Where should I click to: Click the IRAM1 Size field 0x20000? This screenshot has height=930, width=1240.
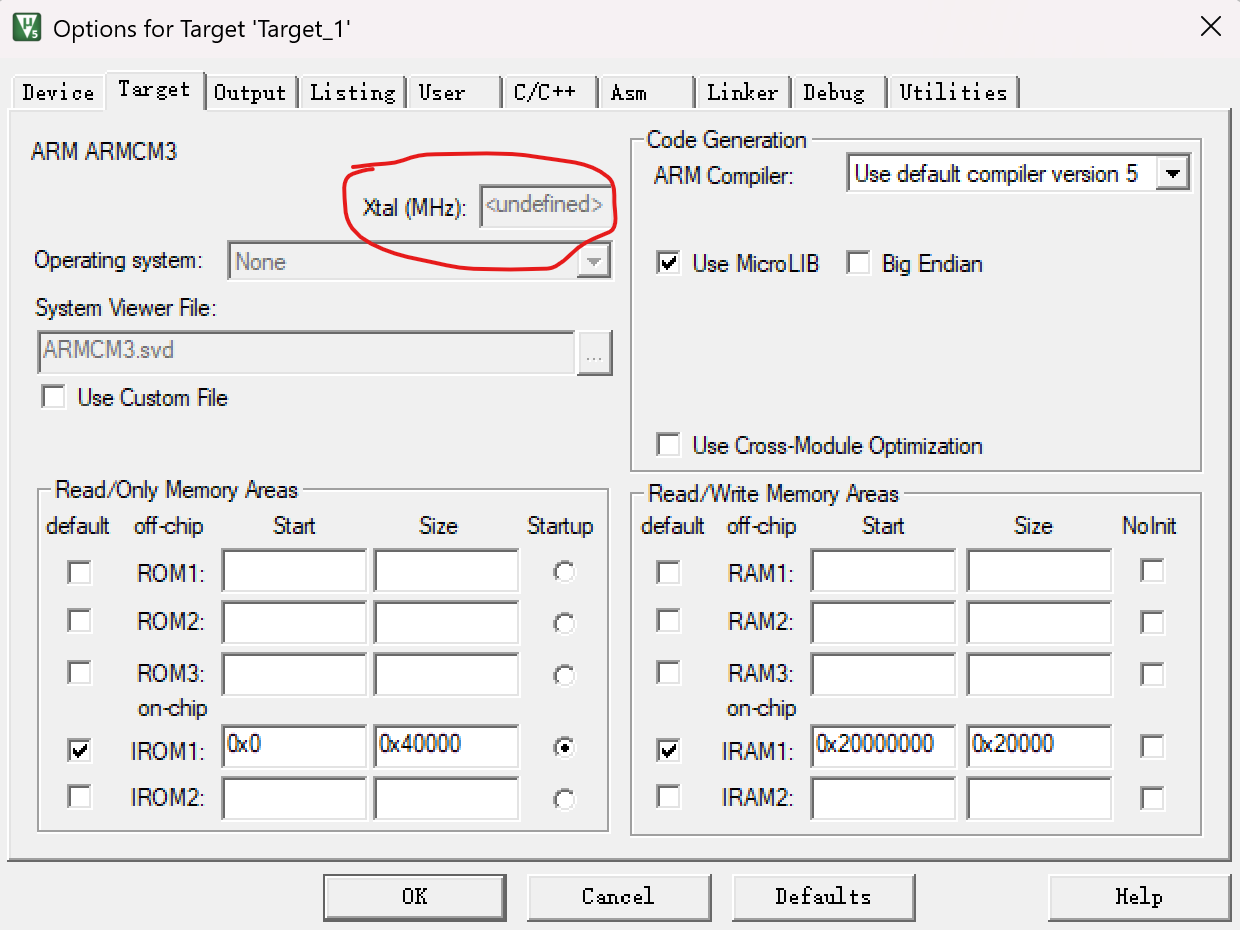[1039, 747]
